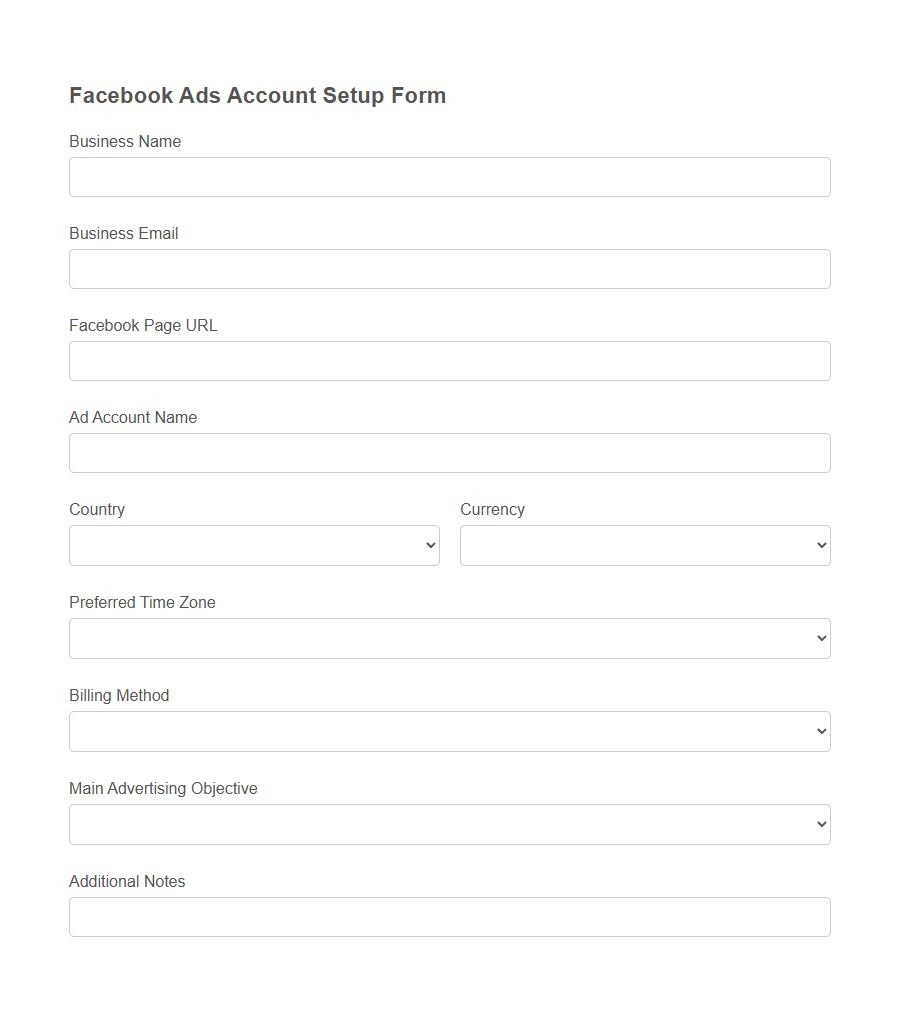Viewport: 900px width, 1009px height.
Task: Click the Country dropdown chevron
Action: tap(430, 545)
